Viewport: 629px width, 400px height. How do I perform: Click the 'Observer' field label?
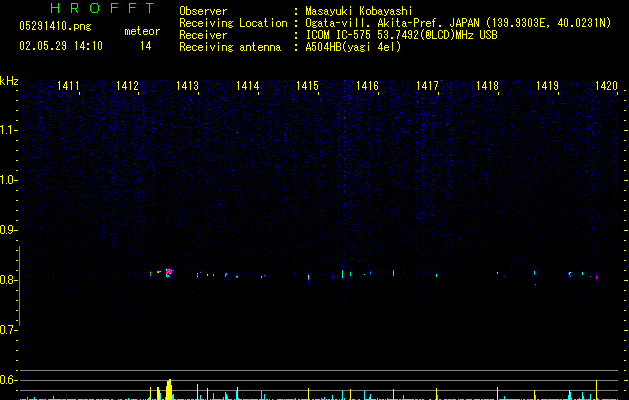203,11
